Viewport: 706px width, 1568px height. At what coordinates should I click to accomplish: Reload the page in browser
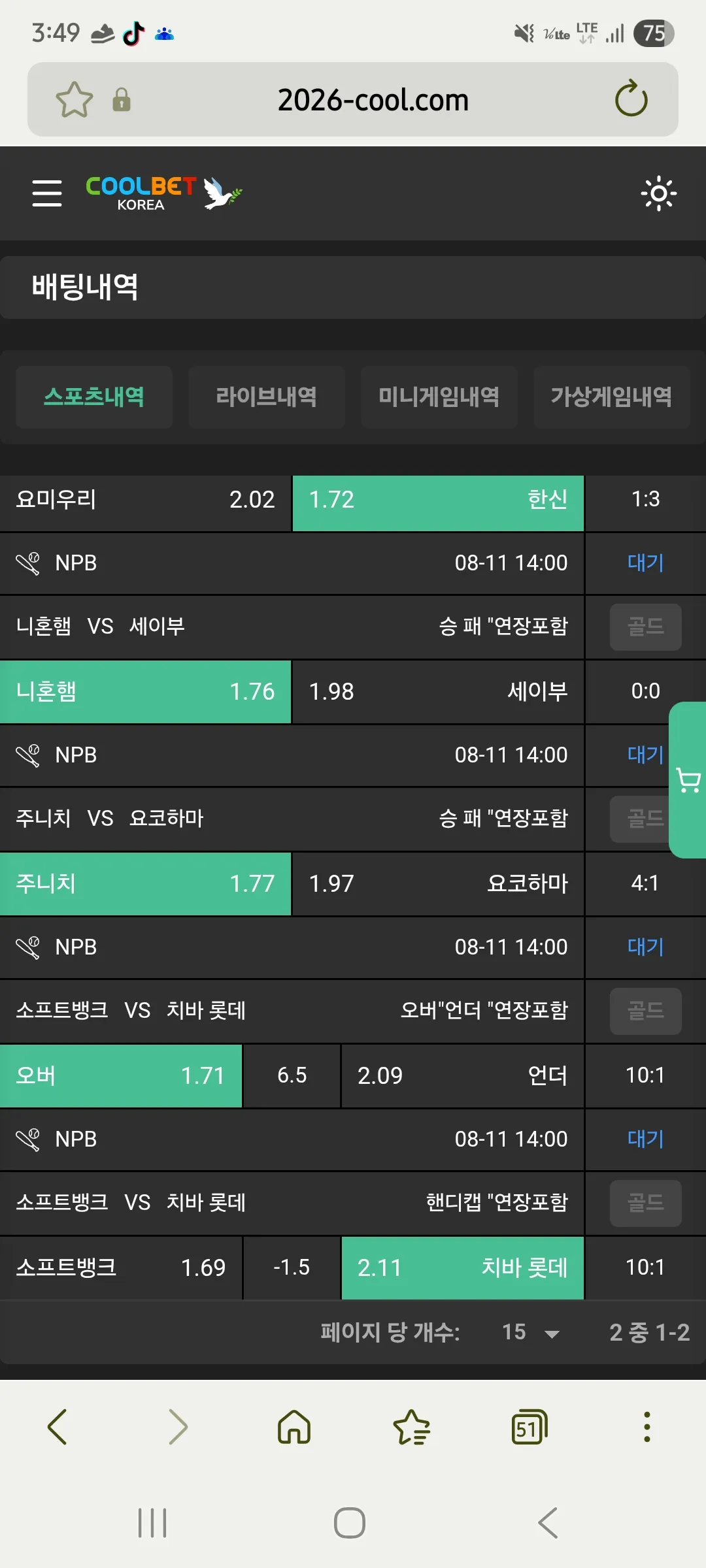tap(631, 99)
